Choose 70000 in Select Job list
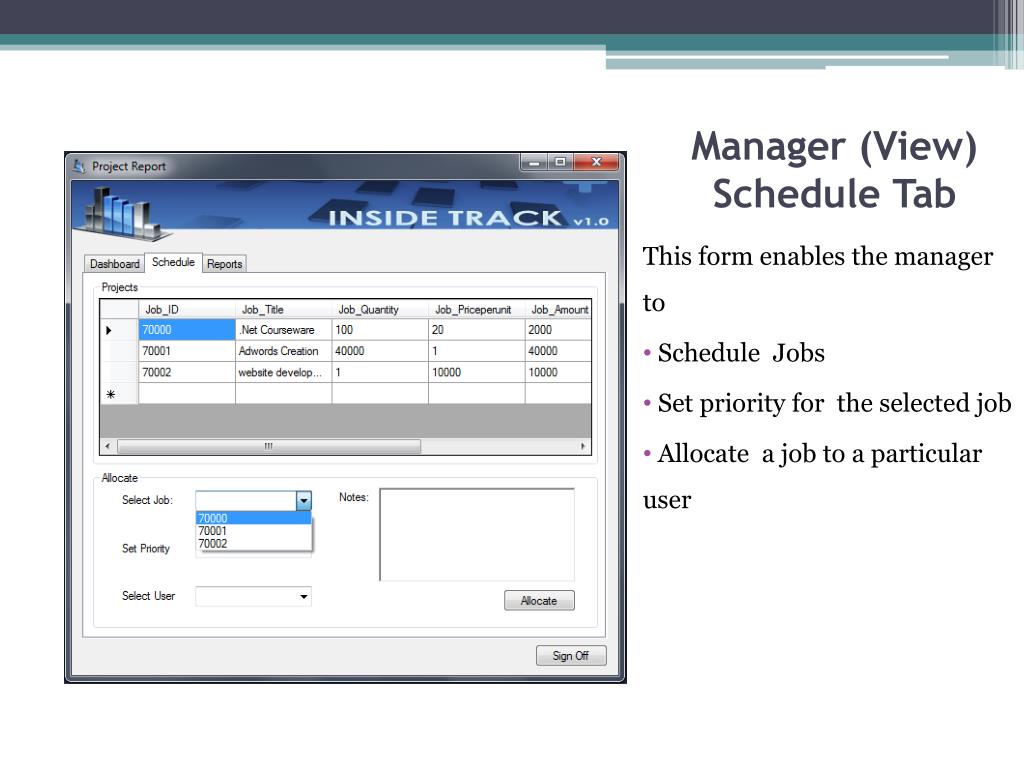This screenshot has height=768, width=1024. pos(253,518)
